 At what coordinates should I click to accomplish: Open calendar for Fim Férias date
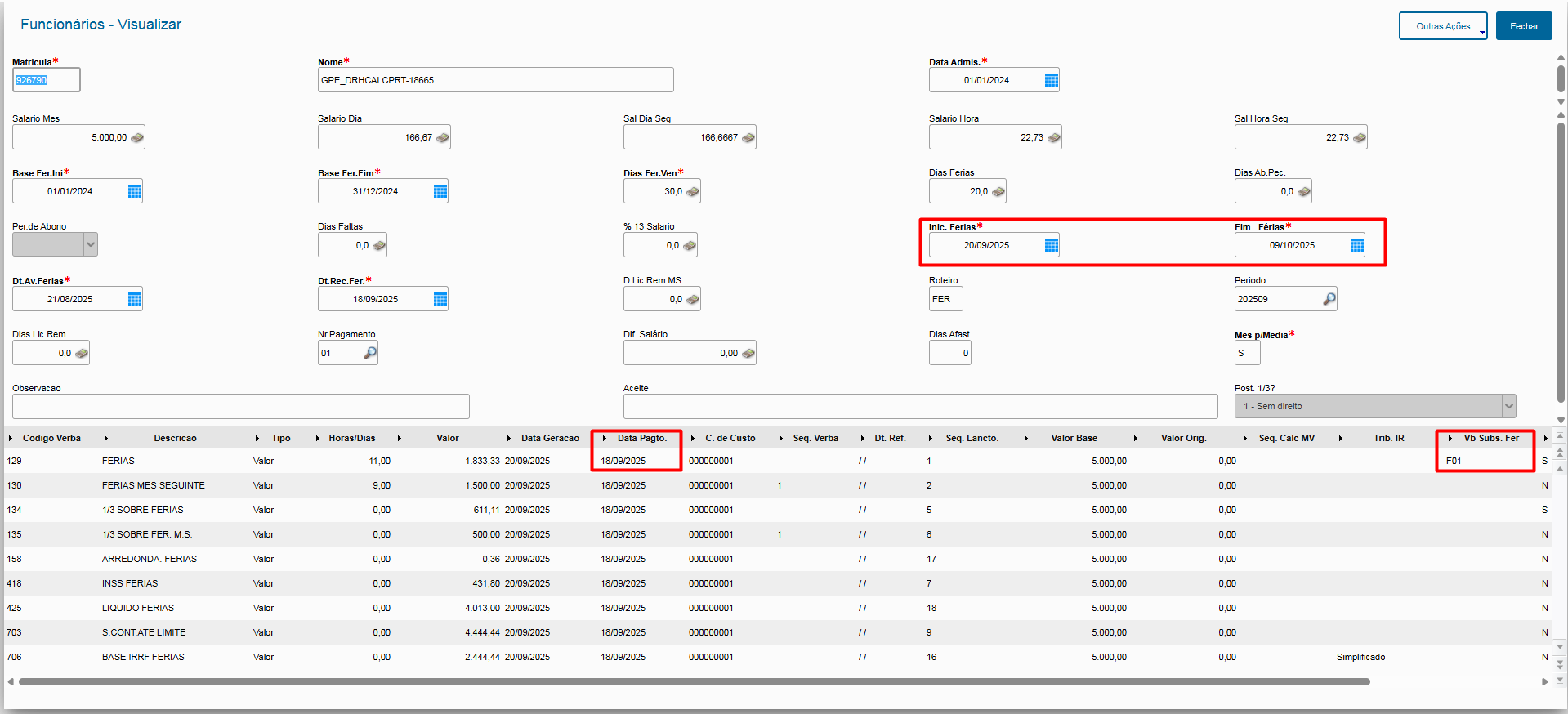pyautogui.click(x=1356, y=245)
